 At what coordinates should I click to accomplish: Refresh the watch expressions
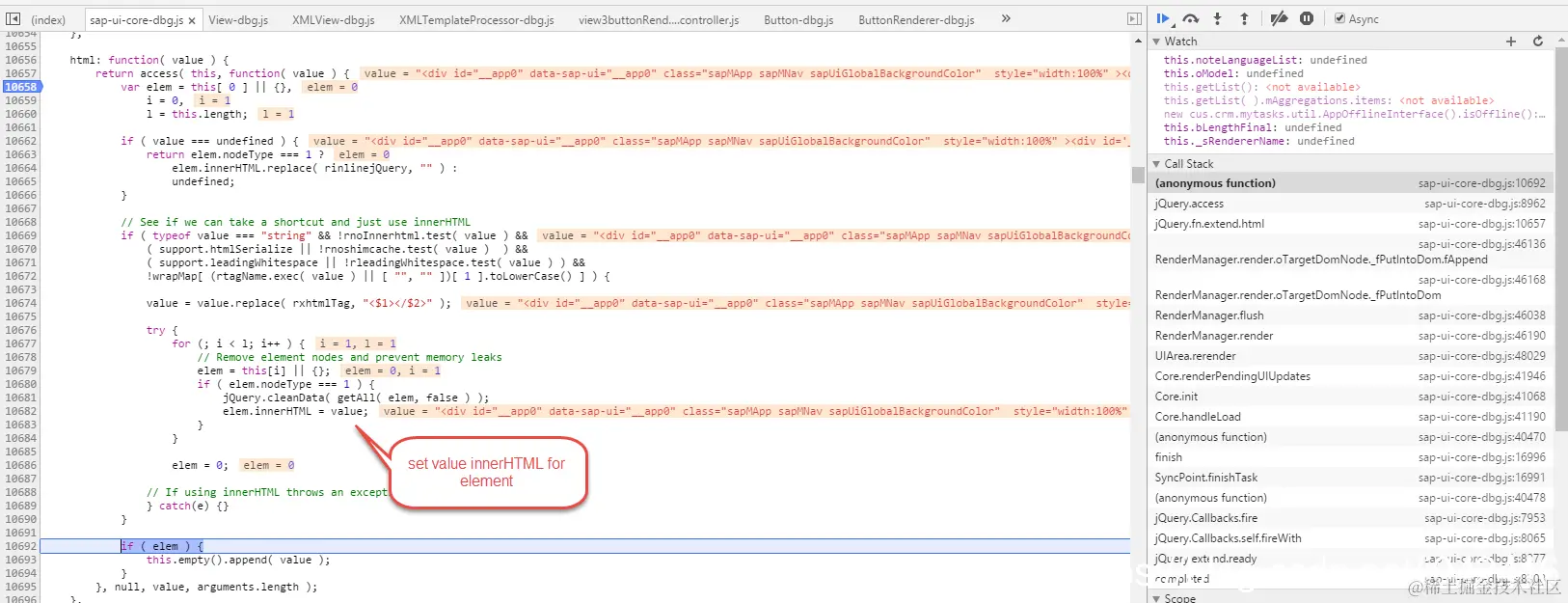tap(1538, 41)
